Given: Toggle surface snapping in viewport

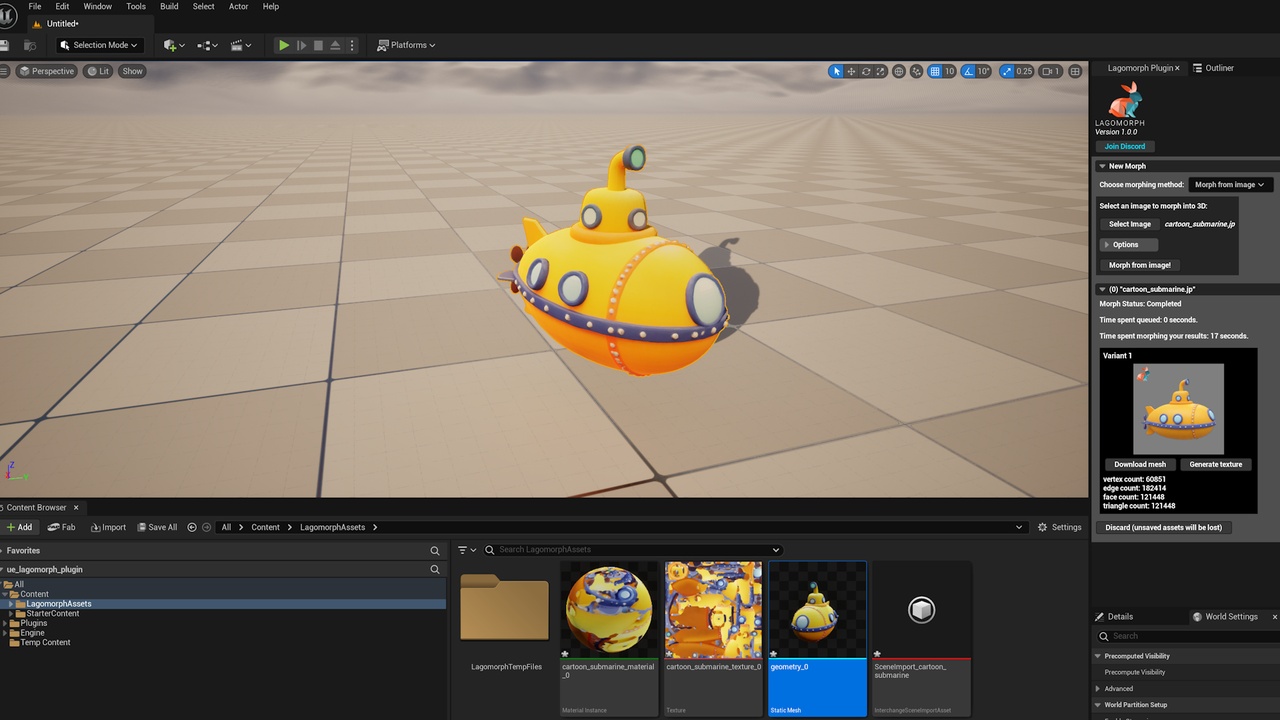Looking at the screenshot, I should (917, 71).
